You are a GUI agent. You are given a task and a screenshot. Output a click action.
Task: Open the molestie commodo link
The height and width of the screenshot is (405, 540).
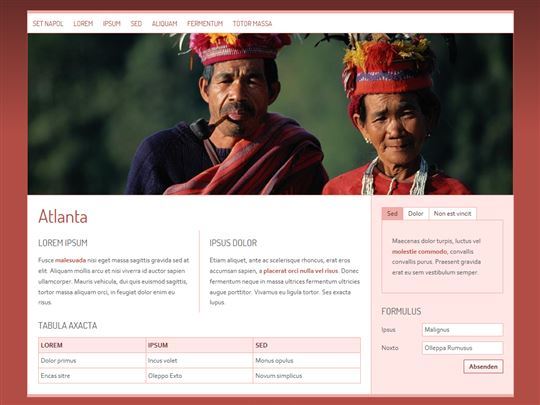coord(419,252)
